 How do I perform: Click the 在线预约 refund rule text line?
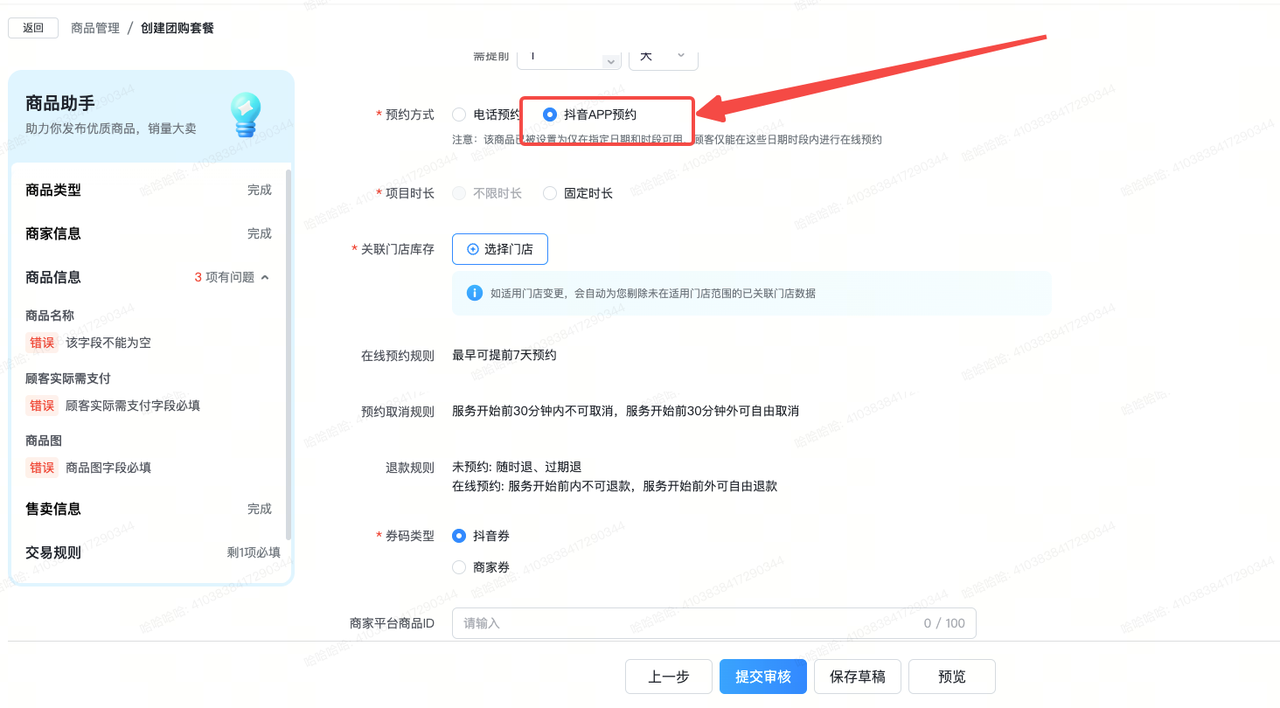click(x=615, y=486)
